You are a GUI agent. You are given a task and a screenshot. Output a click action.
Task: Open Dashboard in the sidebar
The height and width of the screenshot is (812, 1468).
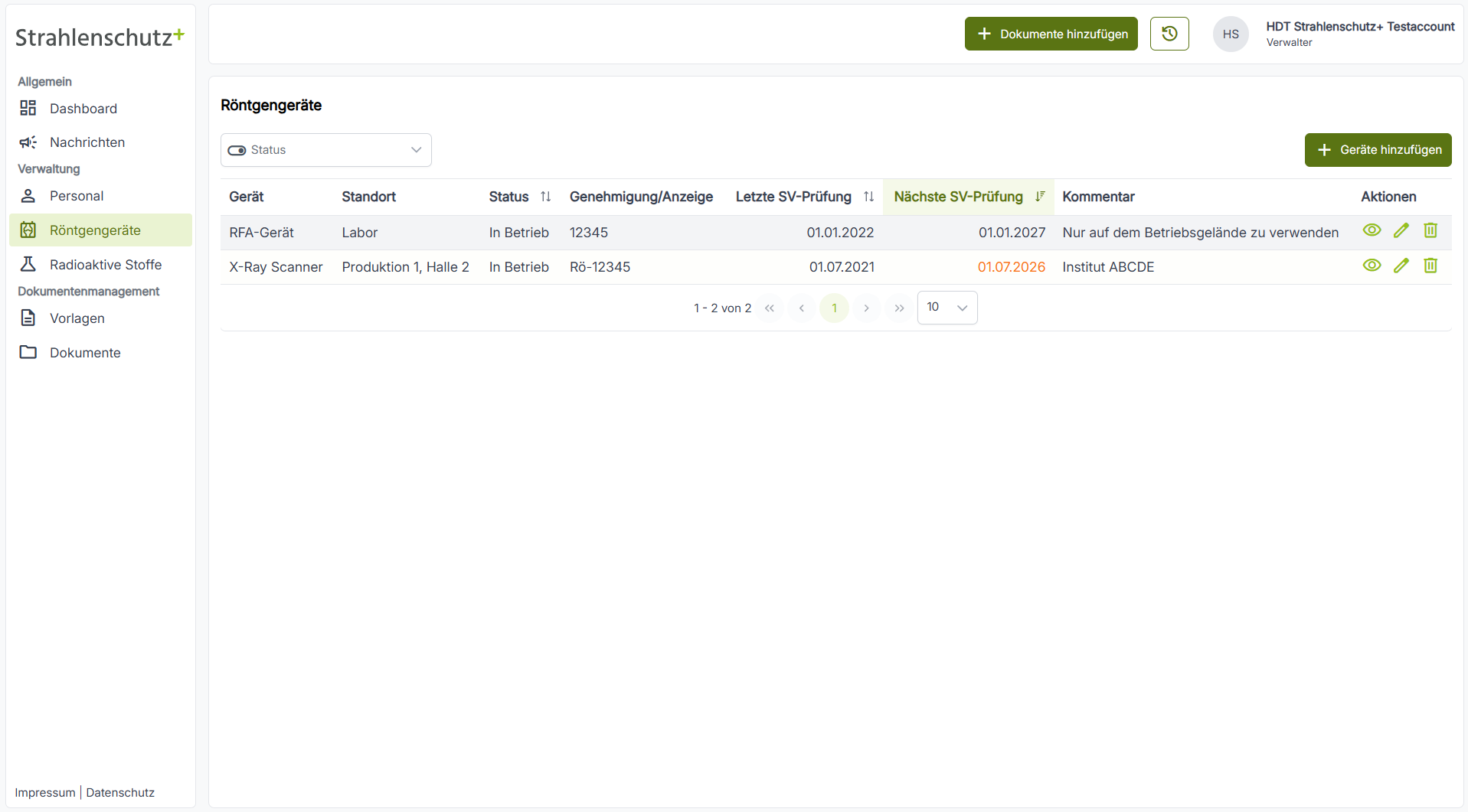click(100, 109)
